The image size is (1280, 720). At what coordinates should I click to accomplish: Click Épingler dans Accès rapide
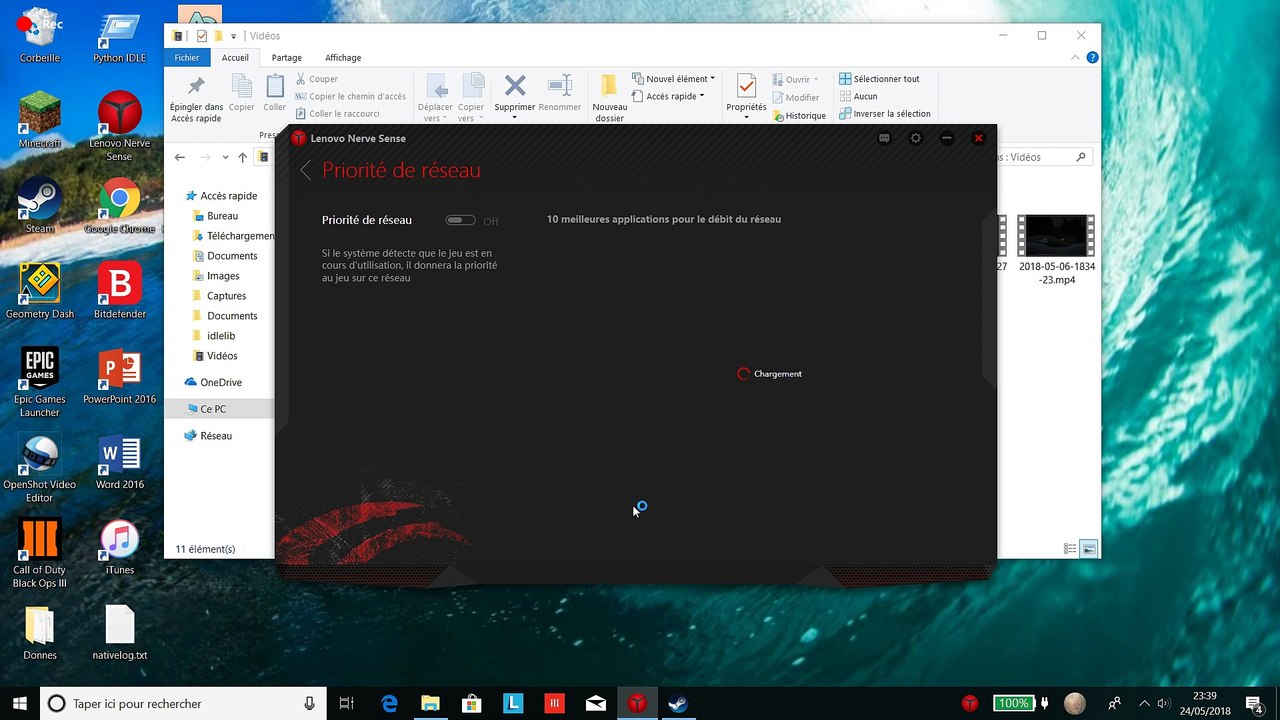tap(196, 99)
